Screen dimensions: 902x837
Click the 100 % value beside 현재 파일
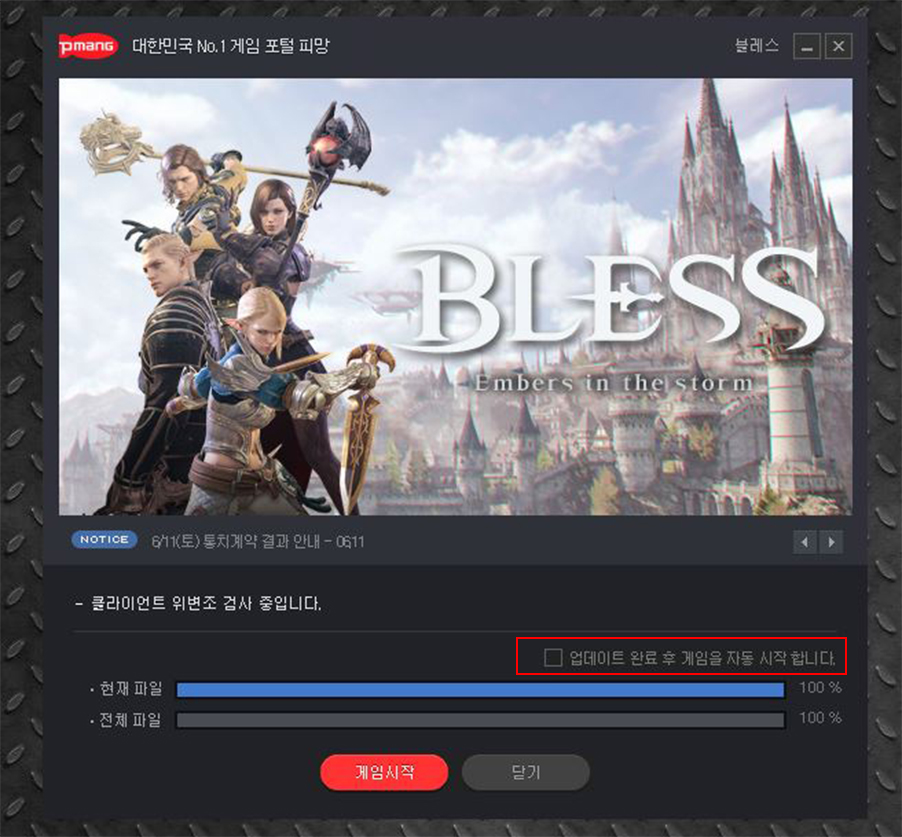click(820, 687)
